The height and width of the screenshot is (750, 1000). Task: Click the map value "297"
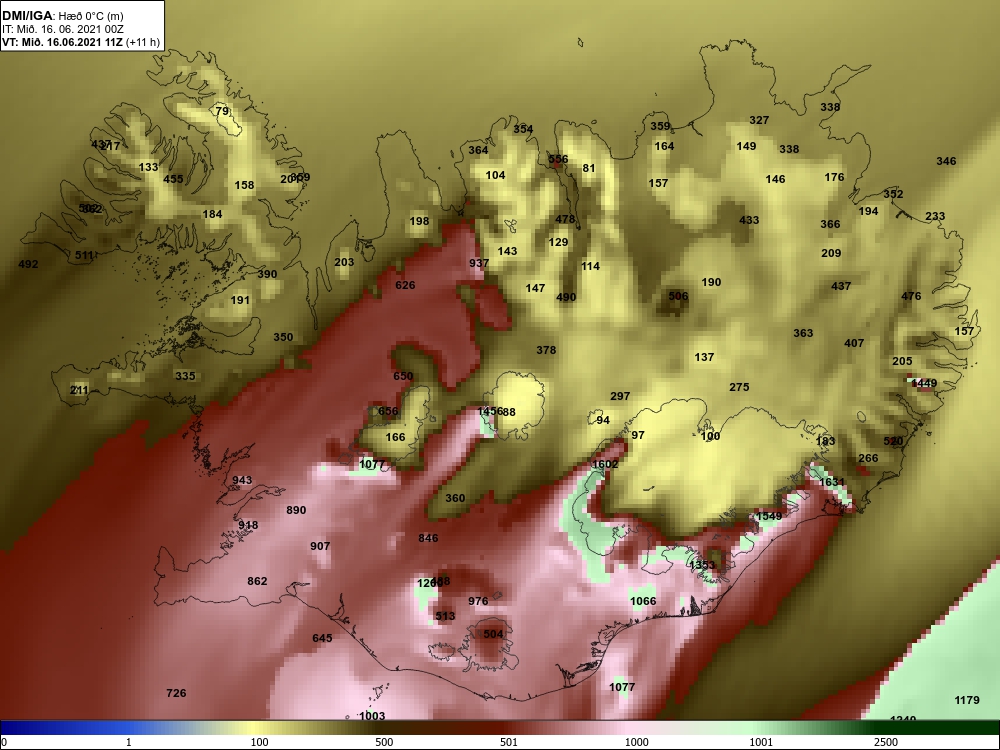[x=620, y=397]
